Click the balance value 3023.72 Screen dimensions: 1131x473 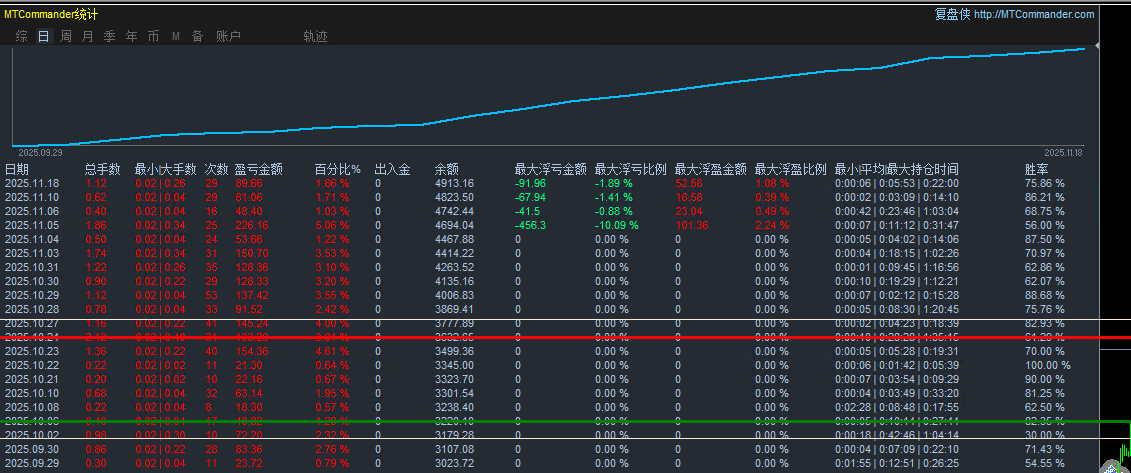tap(454, 463)
